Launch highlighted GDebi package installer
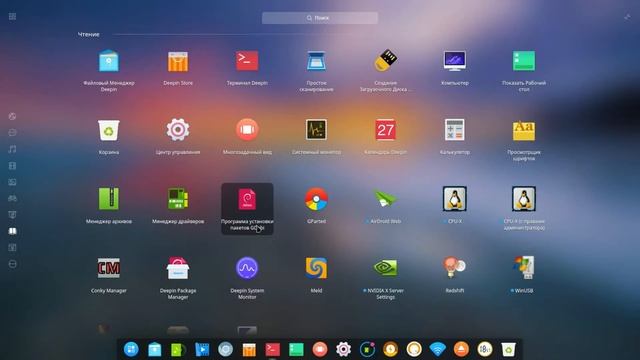This screenshot has width=640, height=360. 247,209
